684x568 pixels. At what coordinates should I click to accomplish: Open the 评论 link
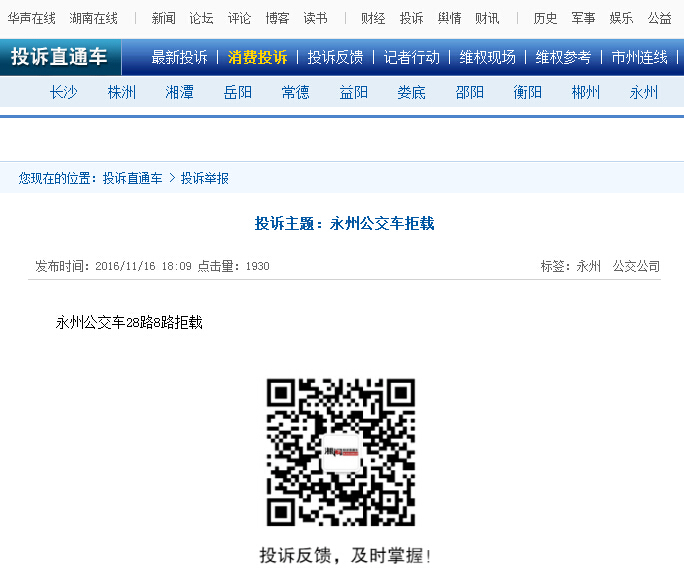coord(239,18)
